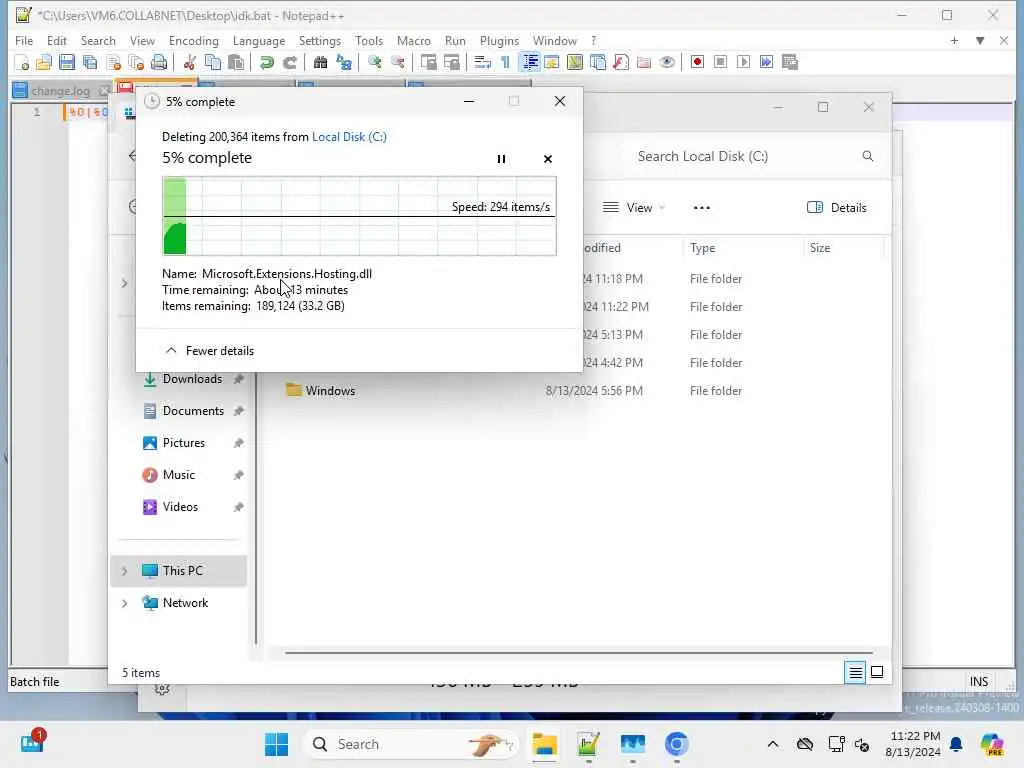Show hidden icons in system tray
The image size is (1024, 768).
773,744
